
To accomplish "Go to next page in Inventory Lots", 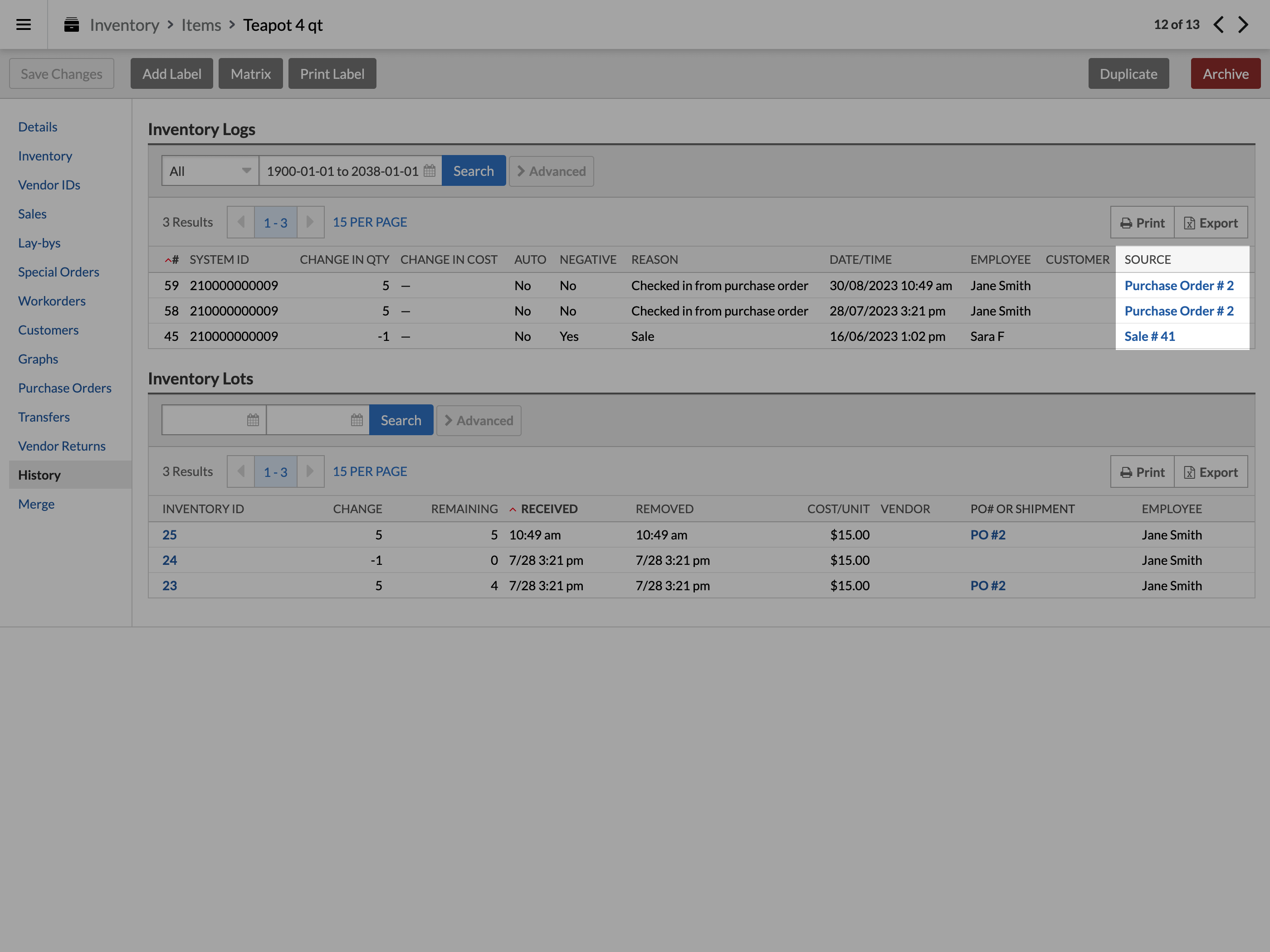I will click(x=310, y=472).
